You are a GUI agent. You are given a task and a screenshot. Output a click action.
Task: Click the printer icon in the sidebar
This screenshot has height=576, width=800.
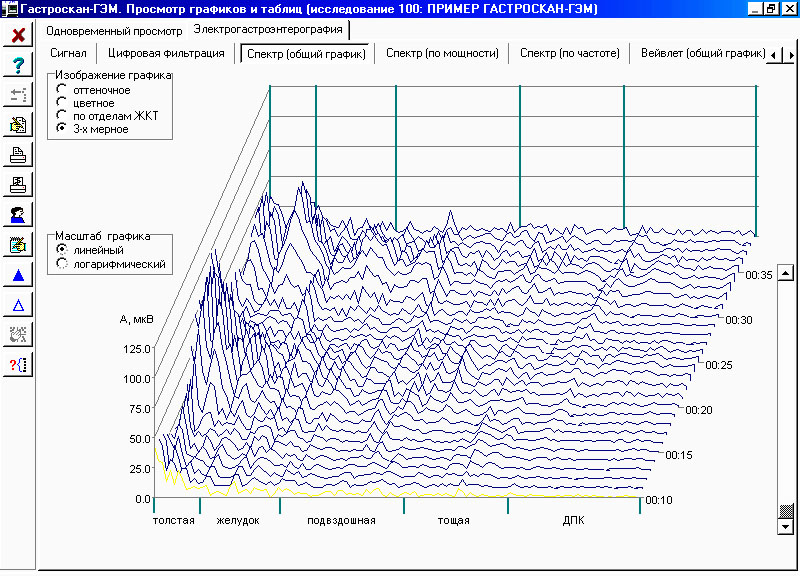coord(18,155)
